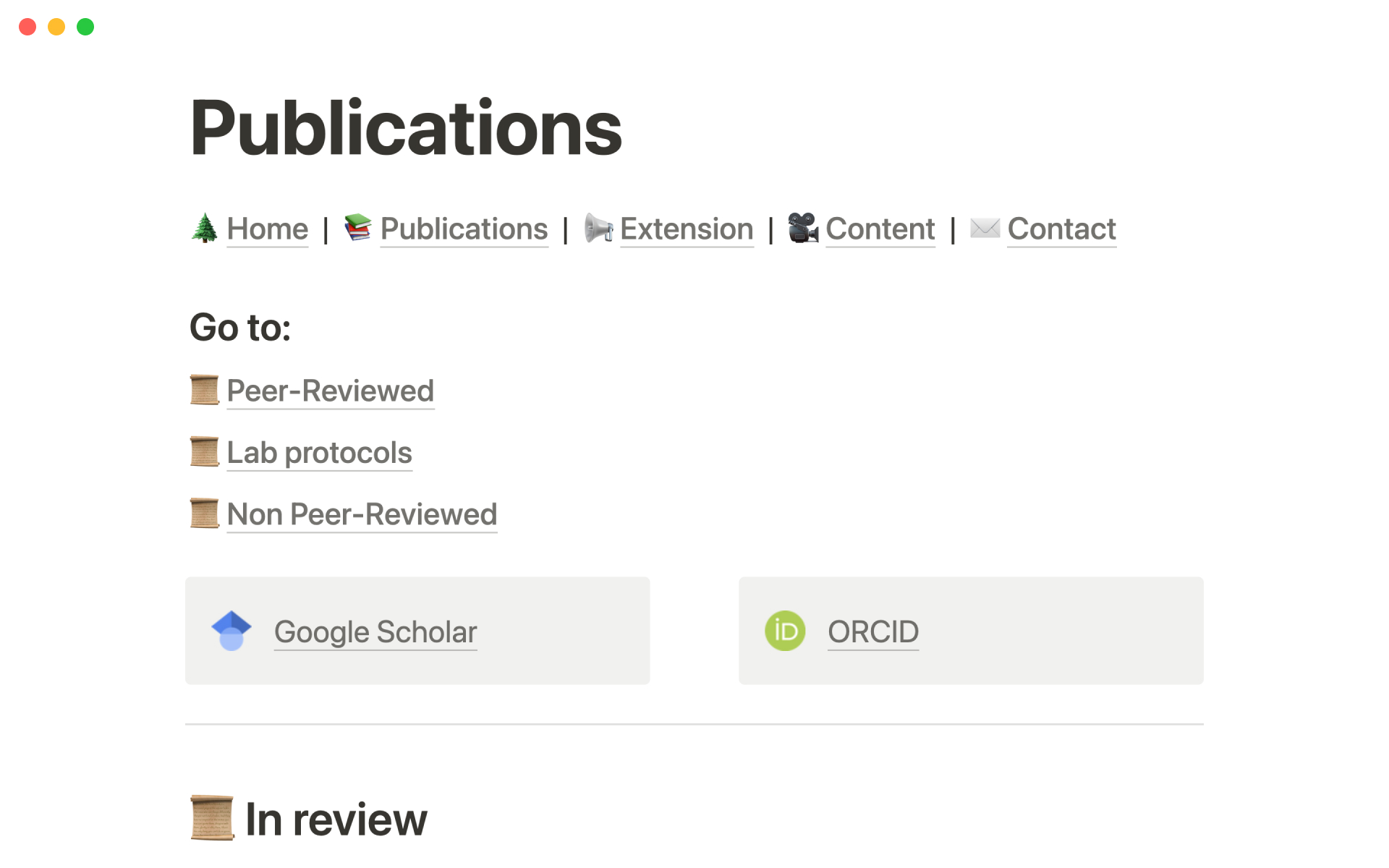Image resolution: width=1389 pixels, height=868 pixels.
Task: Click the scroll icon beside Peer-Reviewed
Action: [205, 391]
